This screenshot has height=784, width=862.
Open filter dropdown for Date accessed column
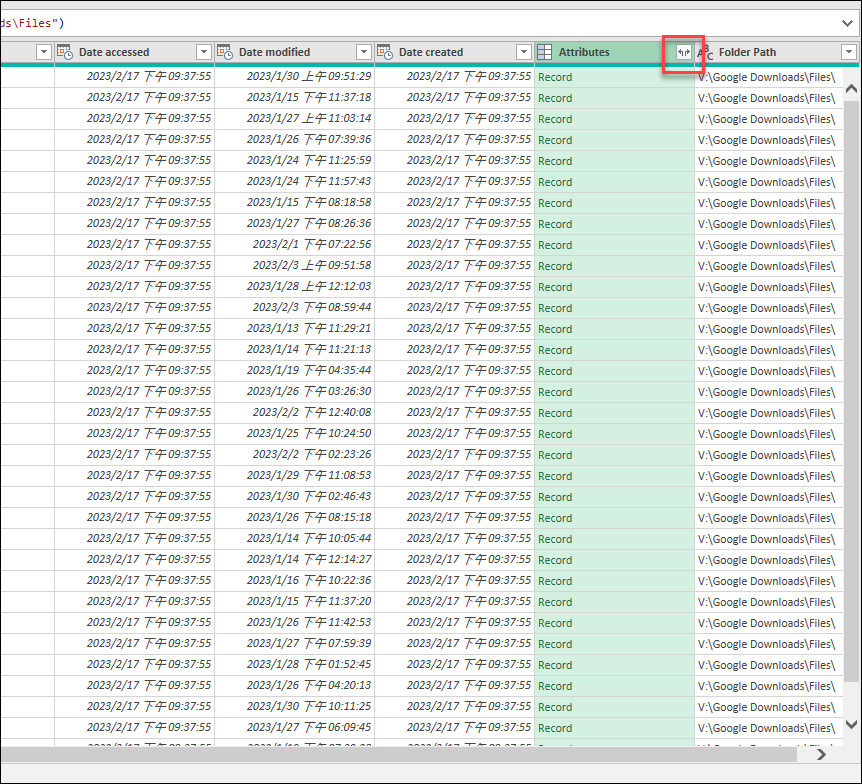(204, 52)
